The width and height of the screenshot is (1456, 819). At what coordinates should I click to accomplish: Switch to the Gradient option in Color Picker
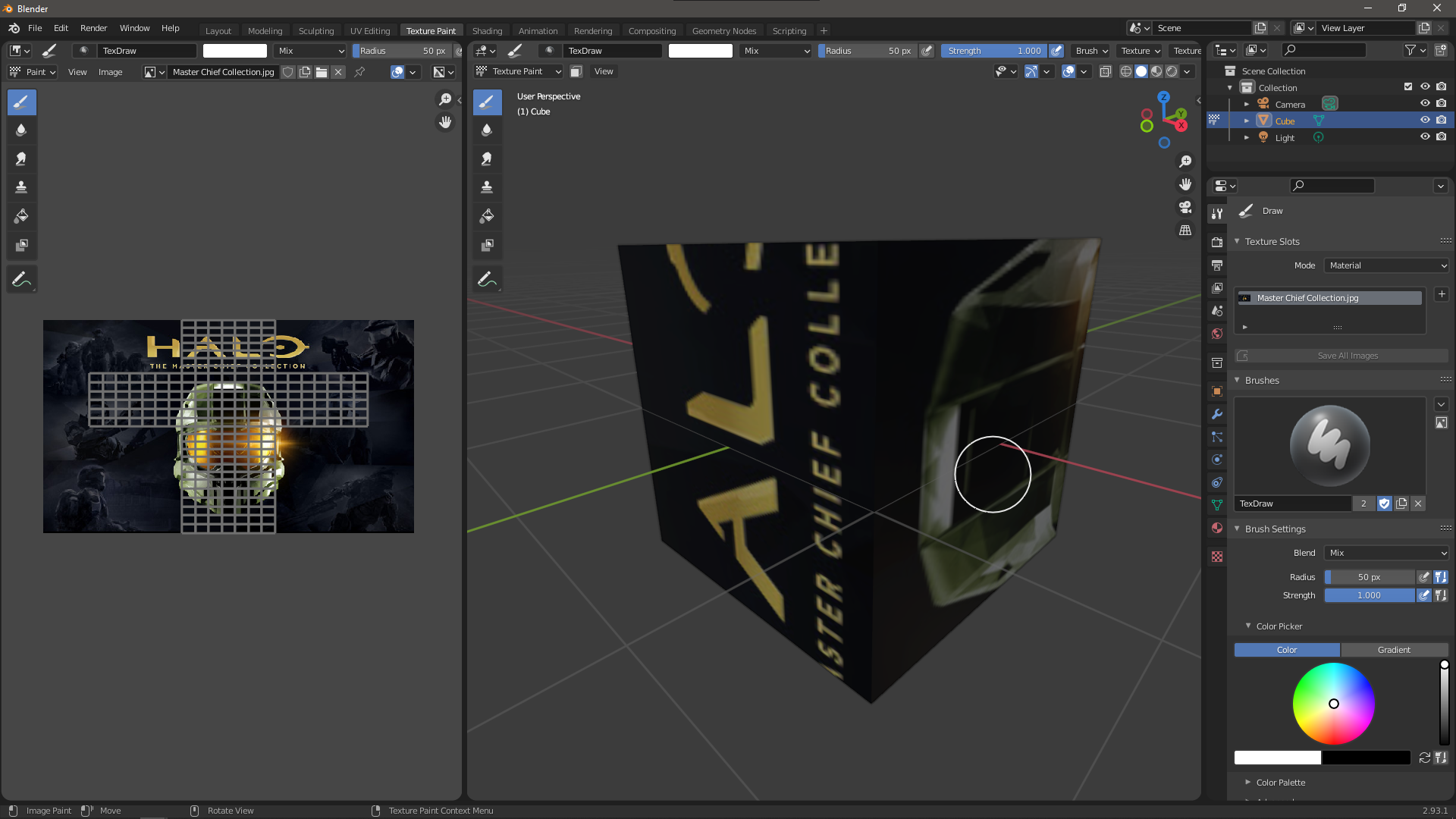(1394, 650)
